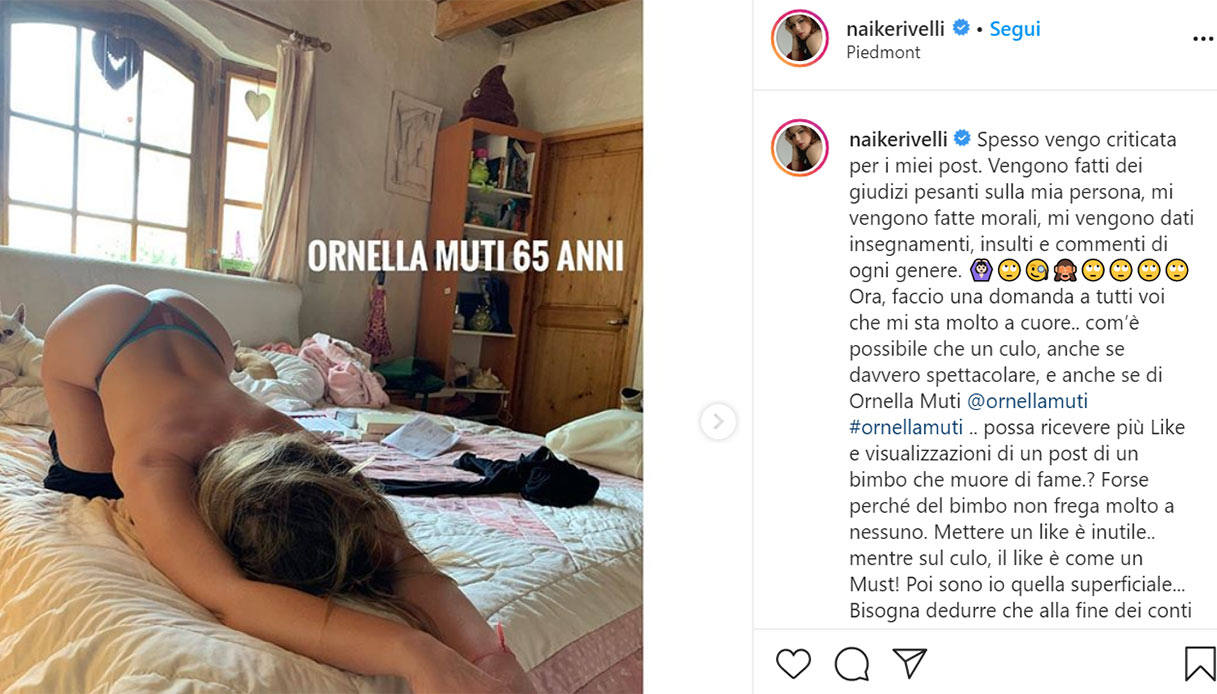Click the verified badge in header
This screenshot has height=694, width=1217.
pyautogui.click(x=960, y=29)
